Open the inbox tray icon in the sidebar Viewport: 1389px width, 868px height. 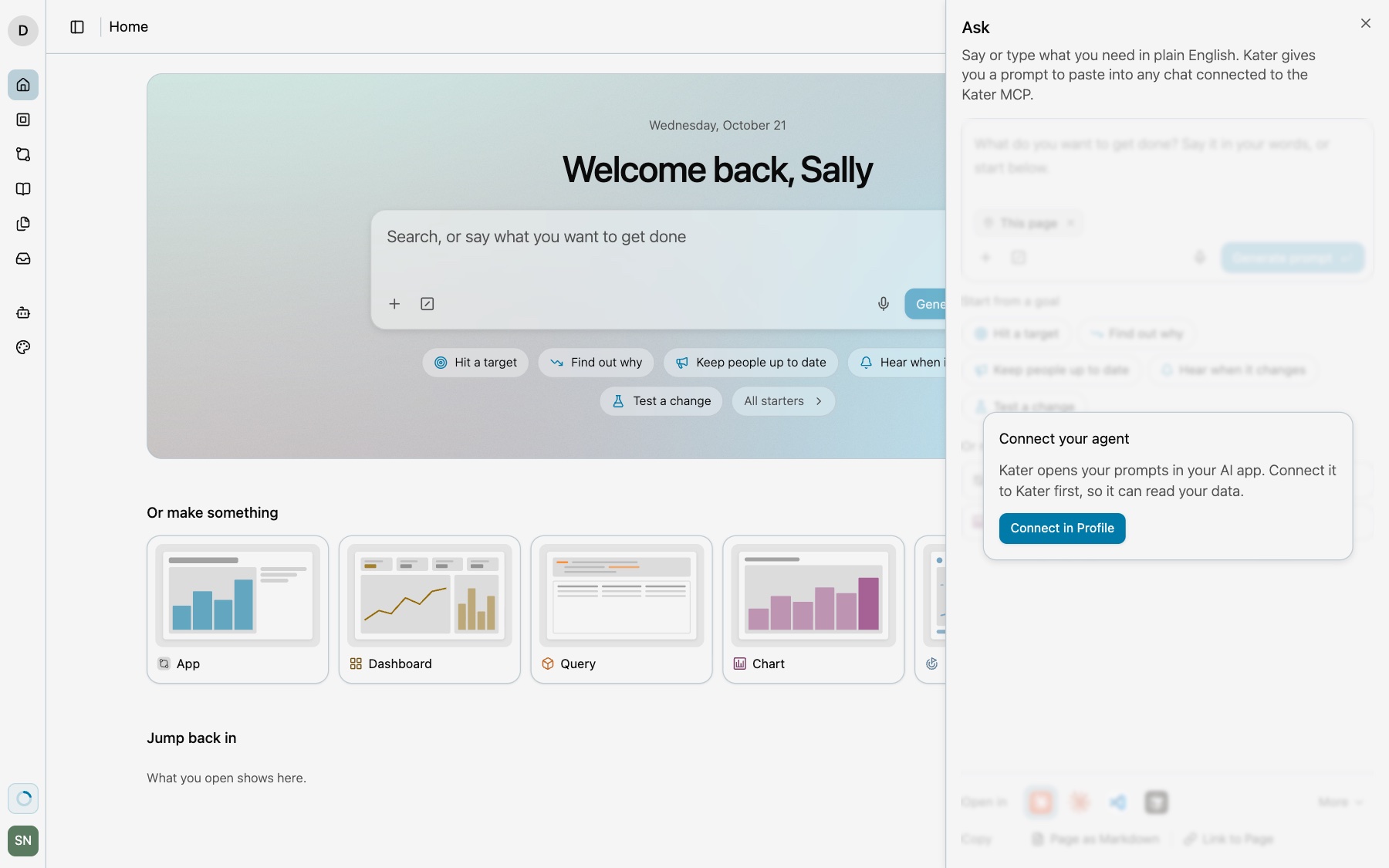click(x=23, y=258)
